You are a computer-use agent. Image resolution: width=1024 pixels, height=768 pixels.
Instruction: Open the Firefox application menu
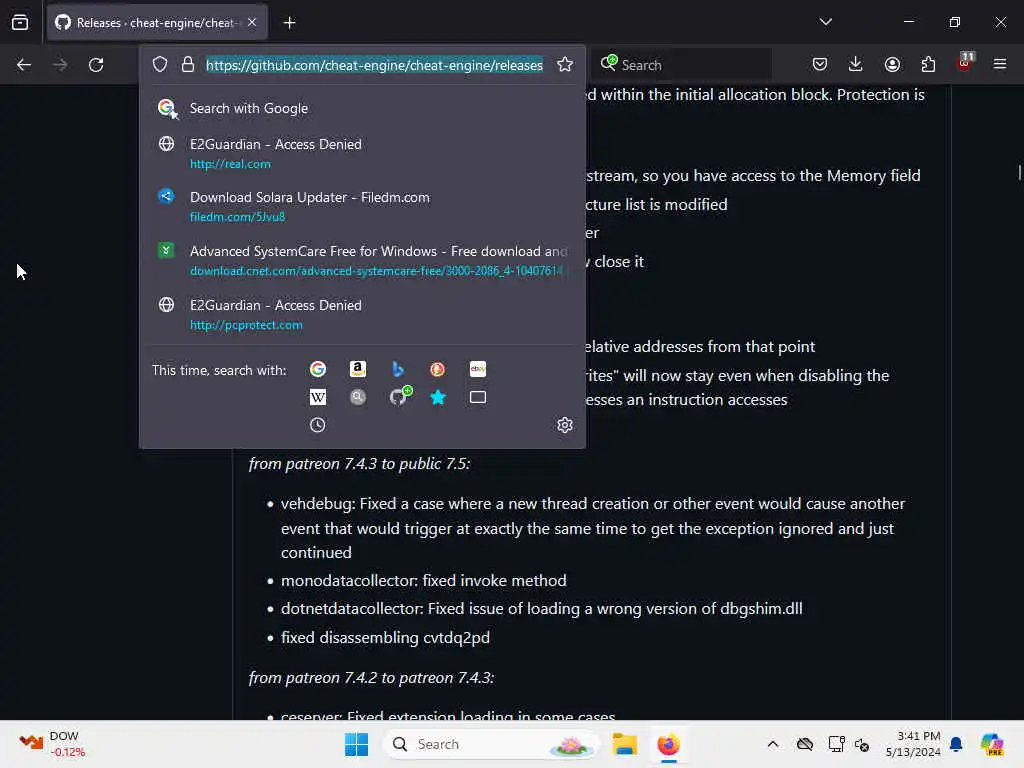(1000, 65)
